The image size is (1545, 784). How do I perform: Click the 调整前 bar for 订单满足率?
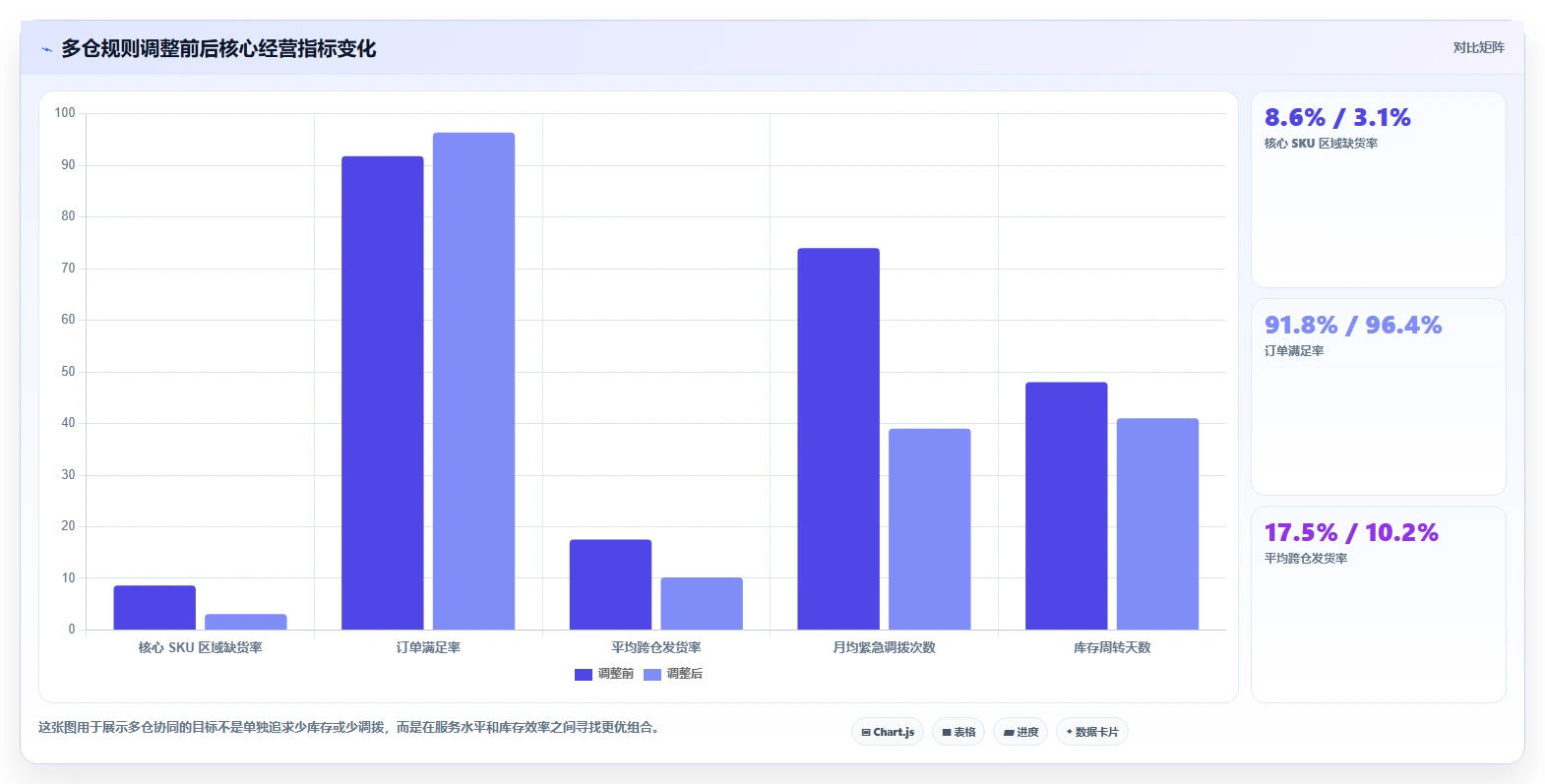(x=383, y=392)
